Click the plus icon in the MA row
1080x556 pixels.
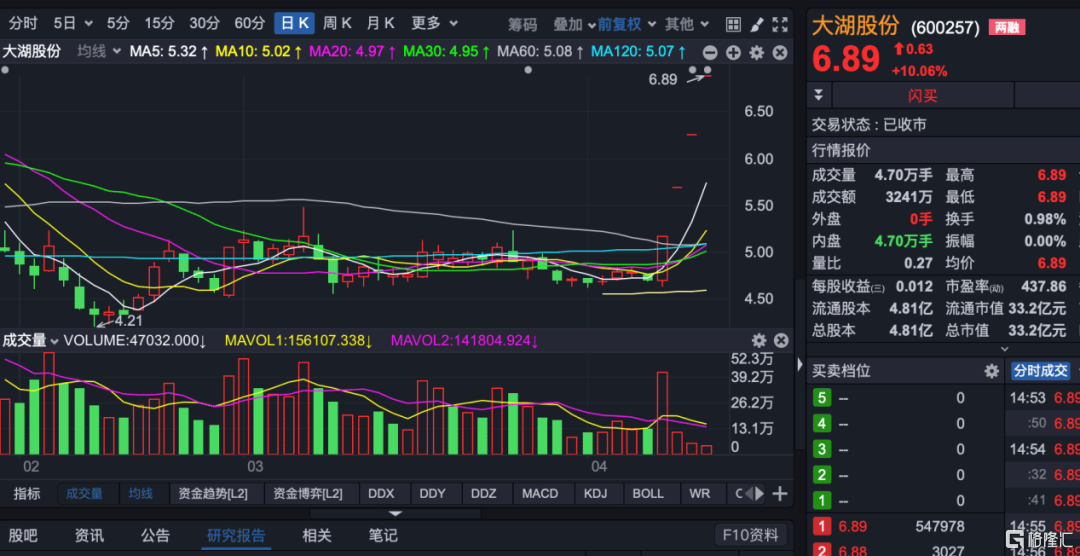point(734,53)
